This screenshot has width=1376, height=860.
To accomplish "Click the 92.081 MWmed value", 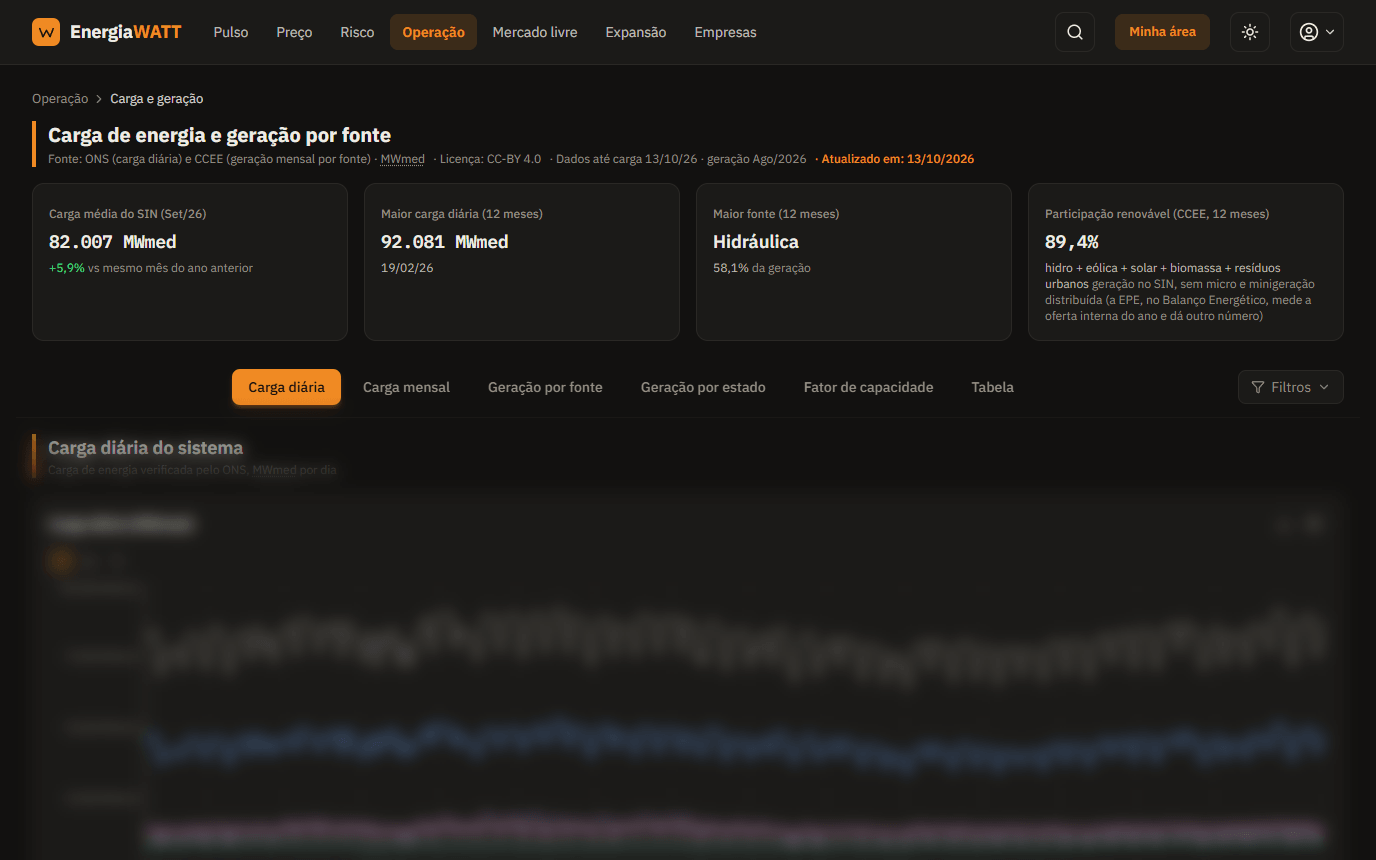I will pyautogui.click(x=445, y=242).
